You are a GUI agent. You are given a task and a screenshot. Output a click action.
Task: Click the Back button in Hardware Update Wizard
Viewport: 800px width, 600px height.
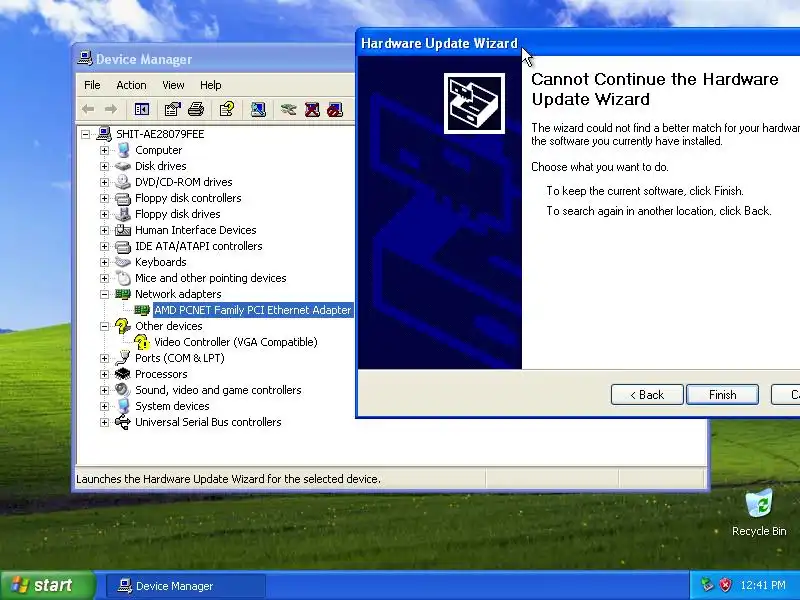click(x=647, y=395)
